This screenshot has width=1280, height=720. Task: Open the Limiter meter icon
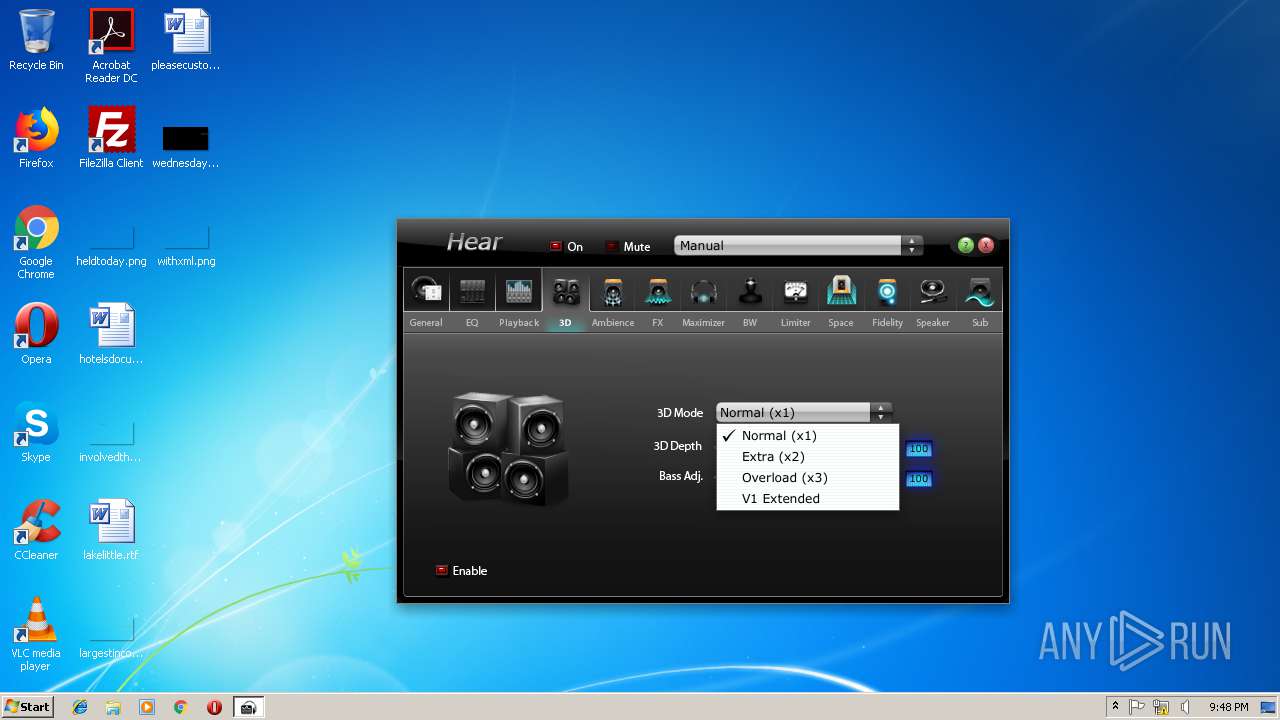tap(796, 291)
